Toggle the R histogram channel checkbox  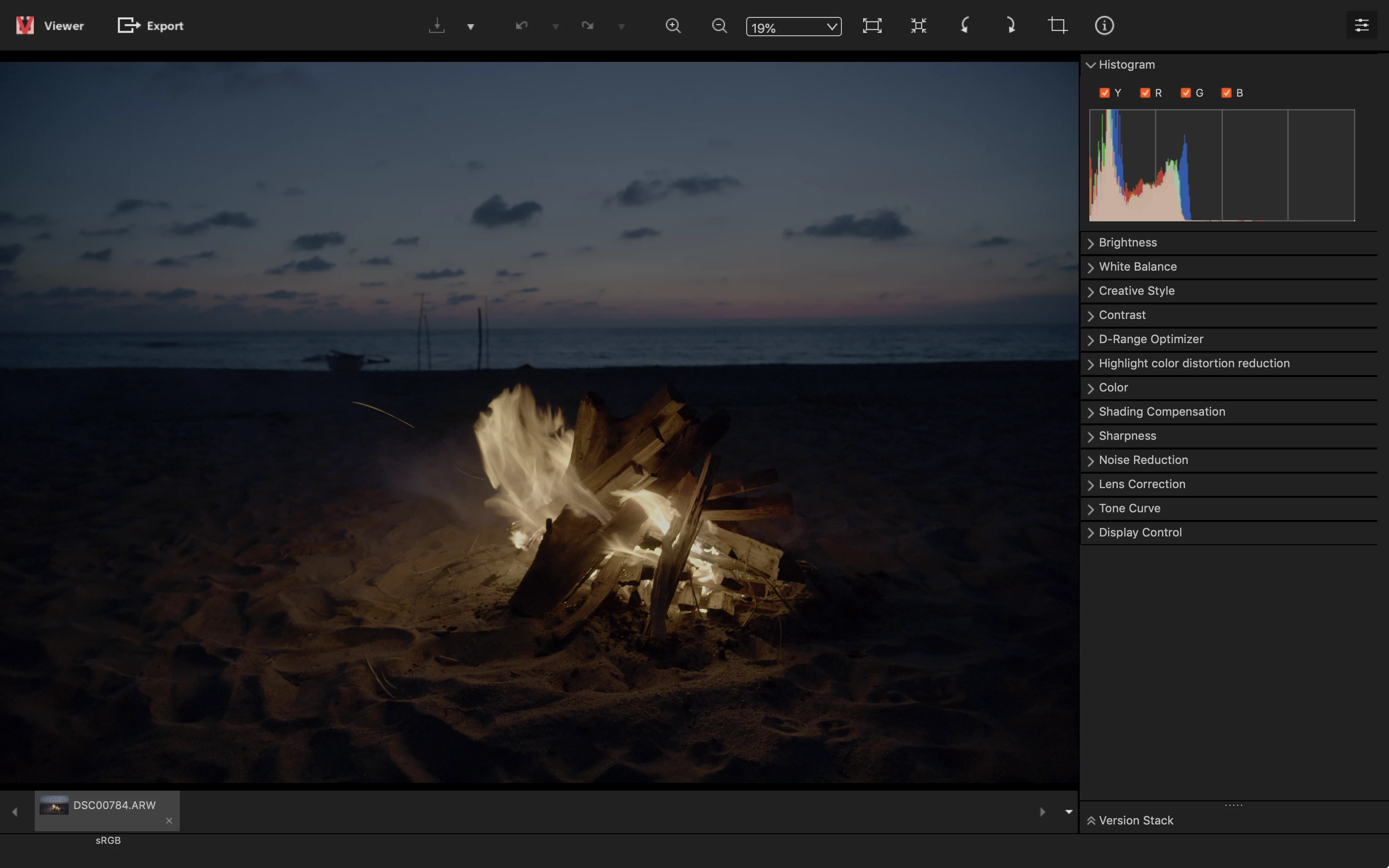coord(1145,93)
